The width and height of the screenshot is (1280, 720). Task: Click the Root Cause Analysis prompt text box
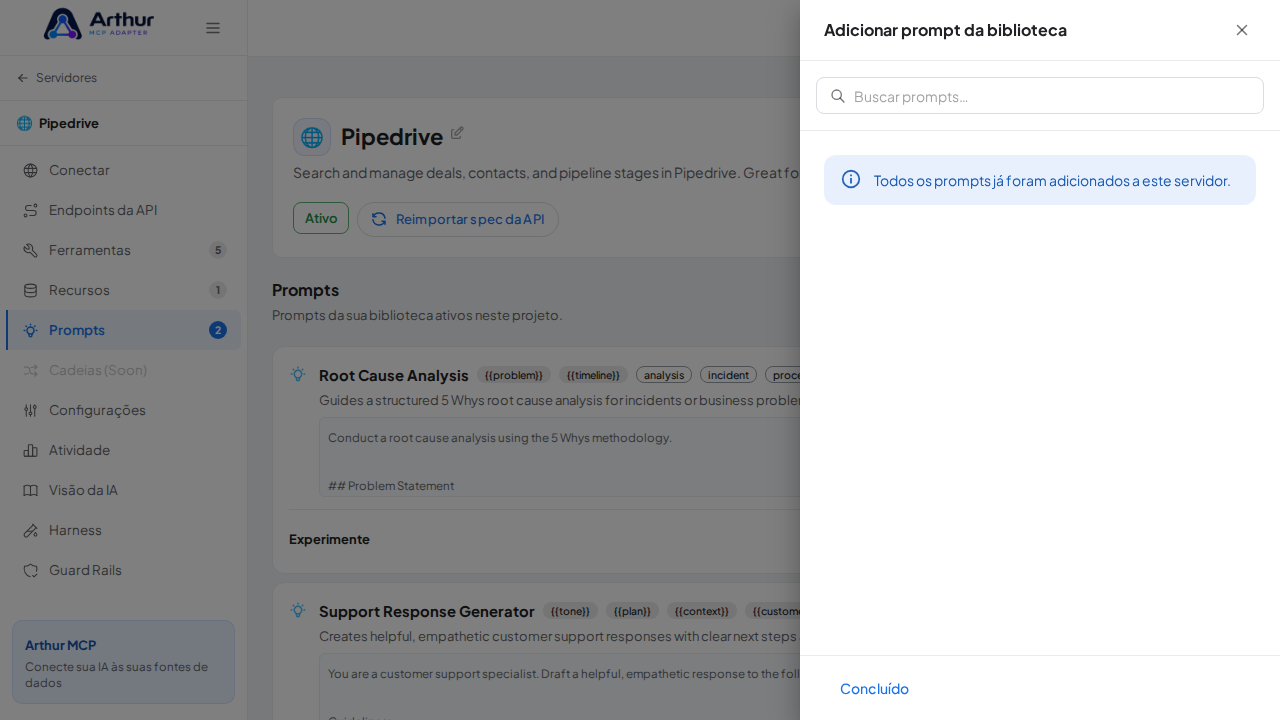pyautogui.click(x=560, y=457)
